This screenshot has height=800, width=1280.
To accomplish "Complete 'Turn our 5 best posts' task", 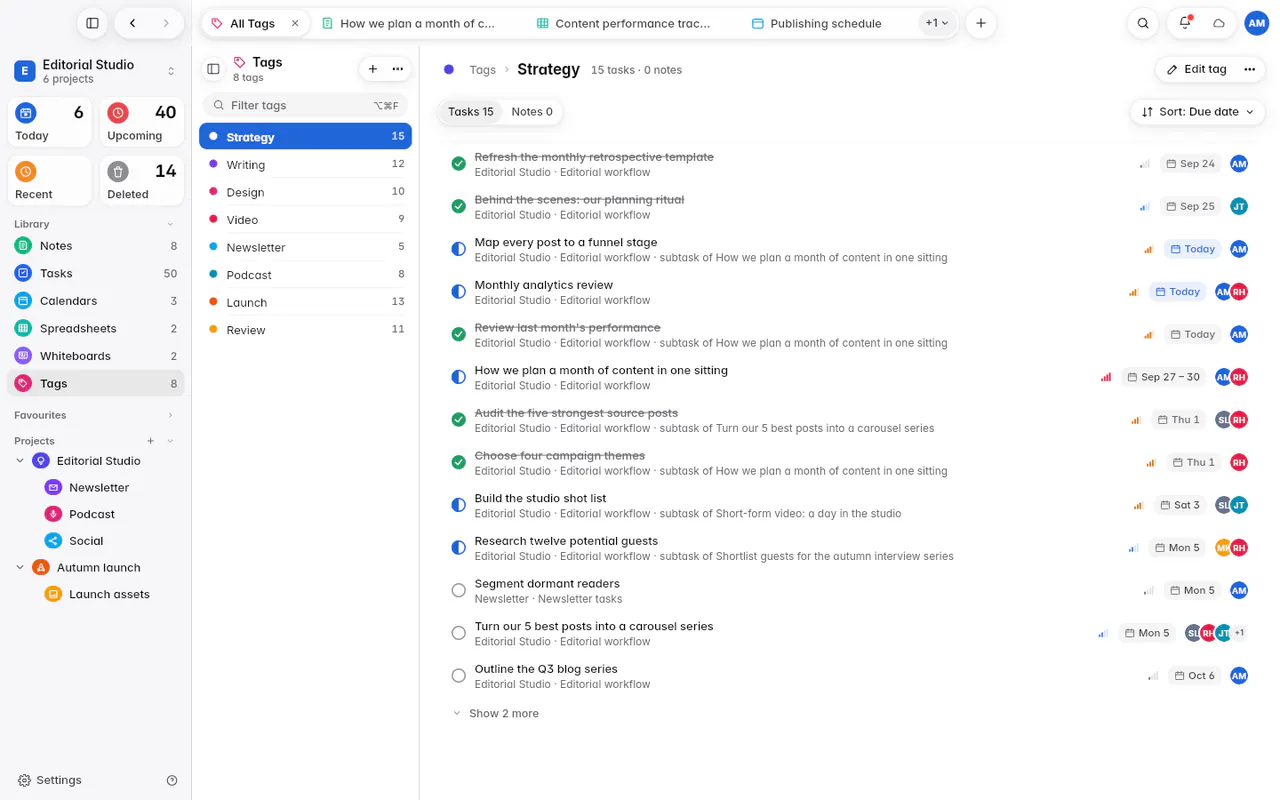I will [x=459, y=633].
